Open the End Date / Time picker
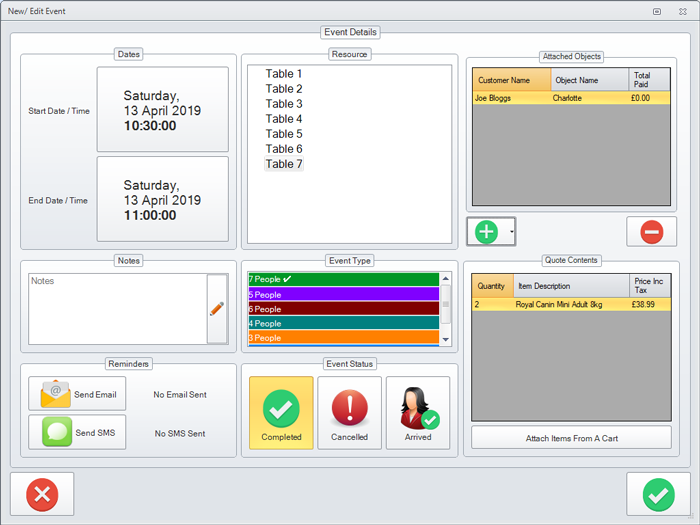 click(162, 199)
